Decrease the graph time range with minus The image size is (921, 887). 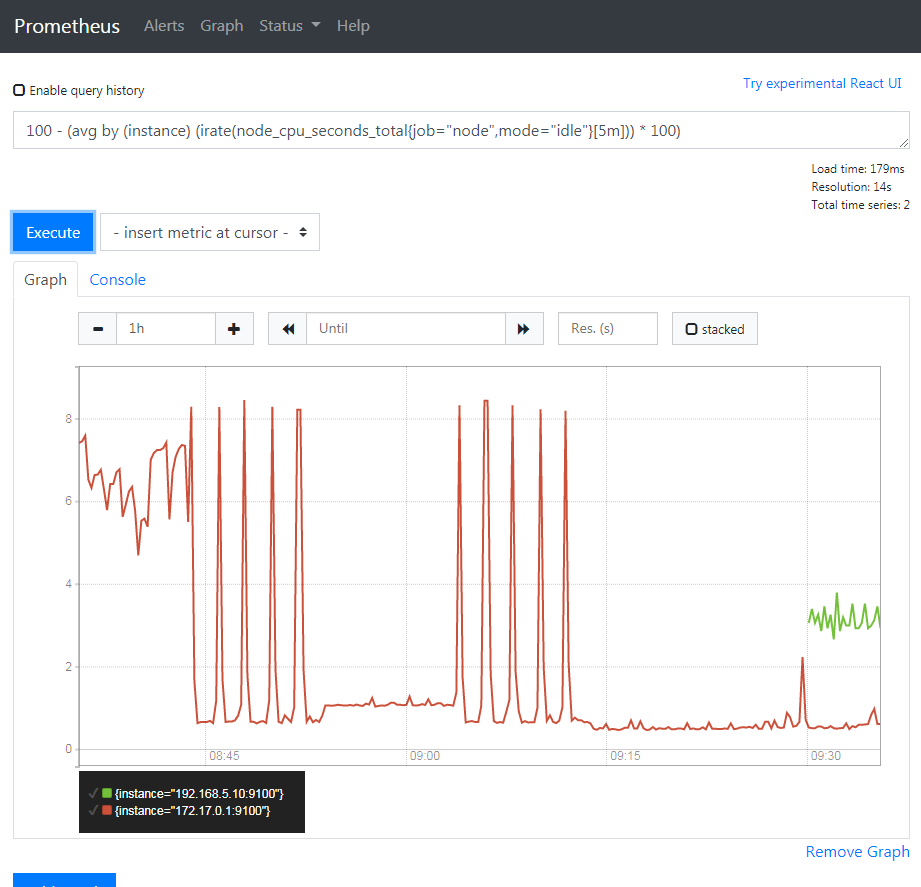[x=98, y=328]
